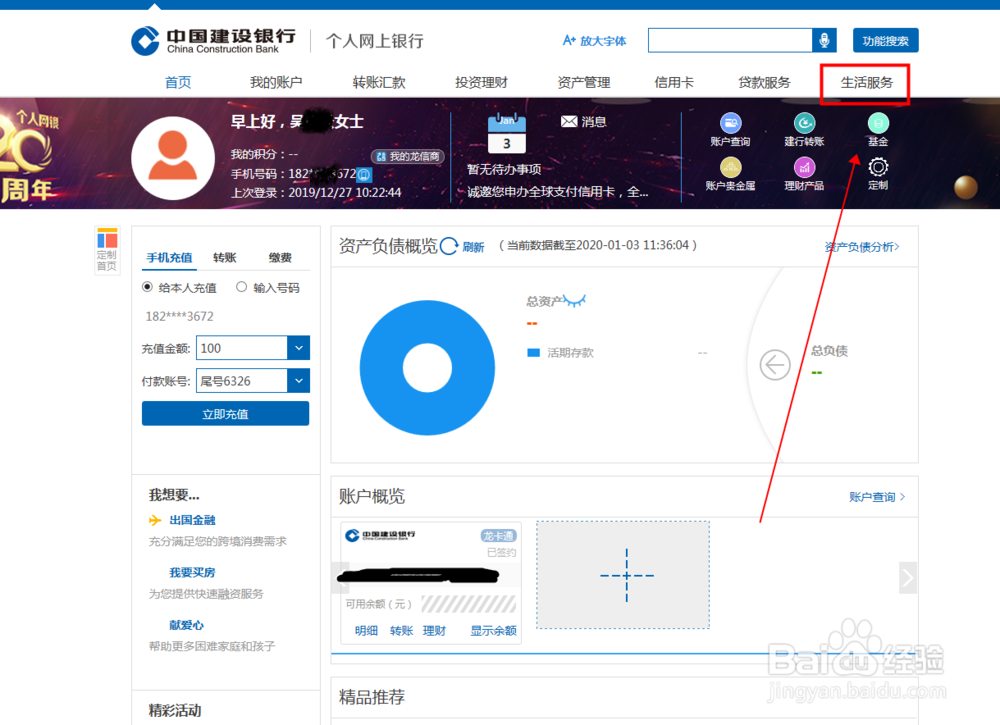Click the 显示余额 link

(x=493, y=631)
